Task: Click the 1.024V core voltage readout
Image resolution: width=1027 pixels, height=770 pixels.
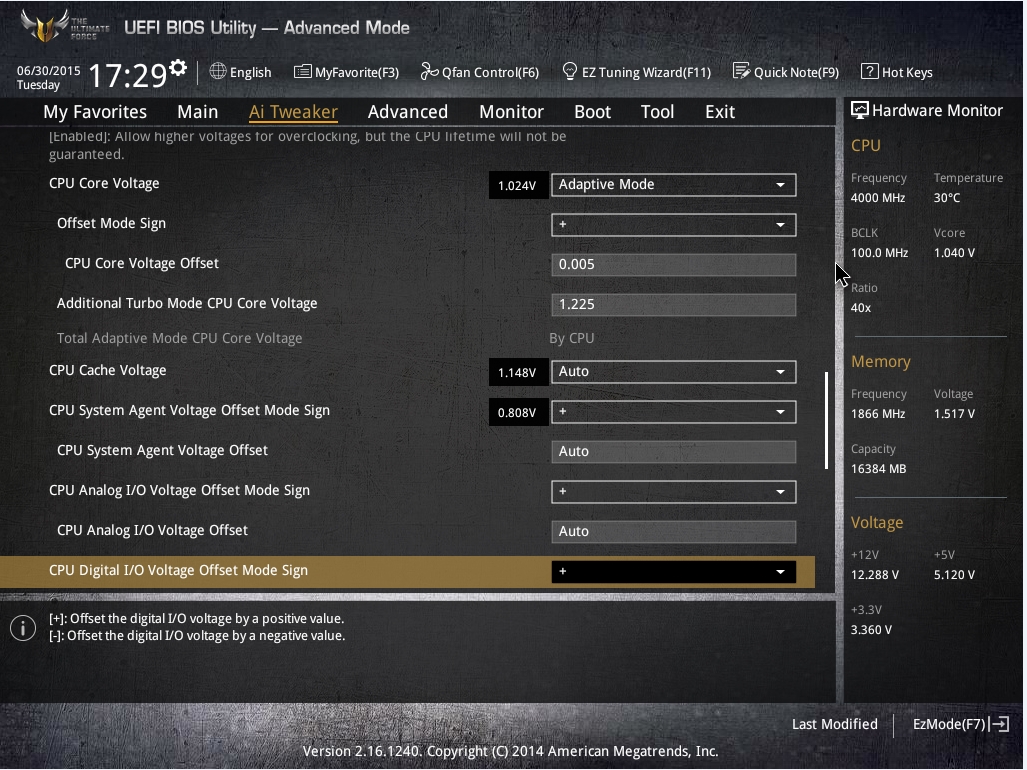Action: coord(517,186)
